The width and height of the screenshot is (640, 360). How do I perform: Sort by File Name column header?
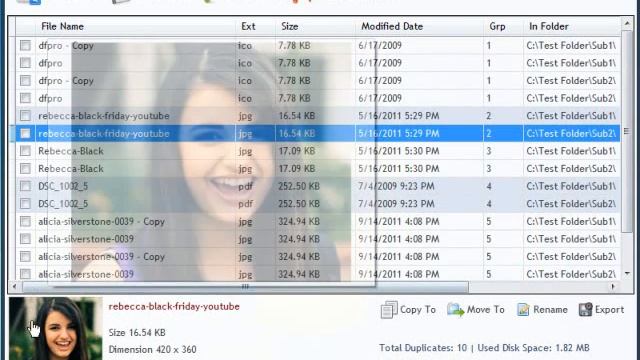coord(62,27)
